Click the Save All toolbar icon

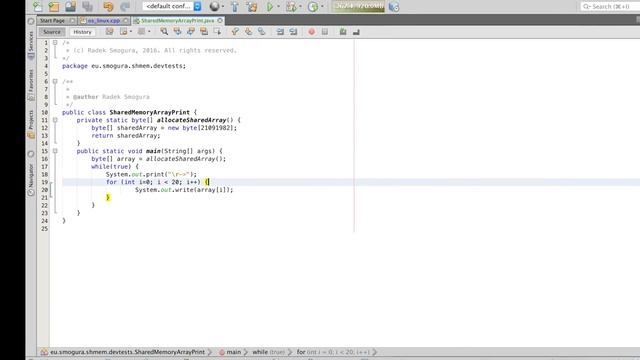click(87, 7)
